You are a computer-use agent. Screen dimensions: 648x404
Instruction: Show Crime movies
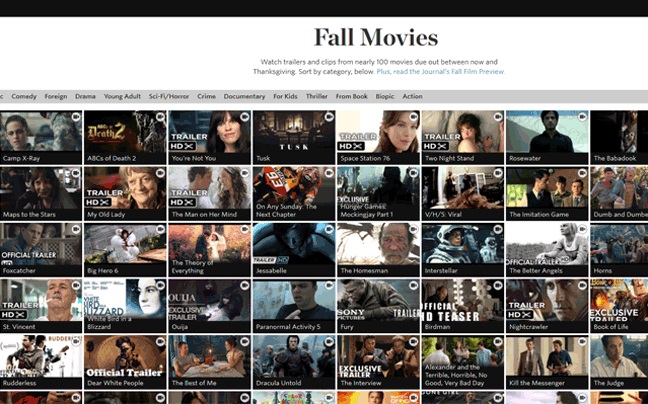tap(206, 96)
